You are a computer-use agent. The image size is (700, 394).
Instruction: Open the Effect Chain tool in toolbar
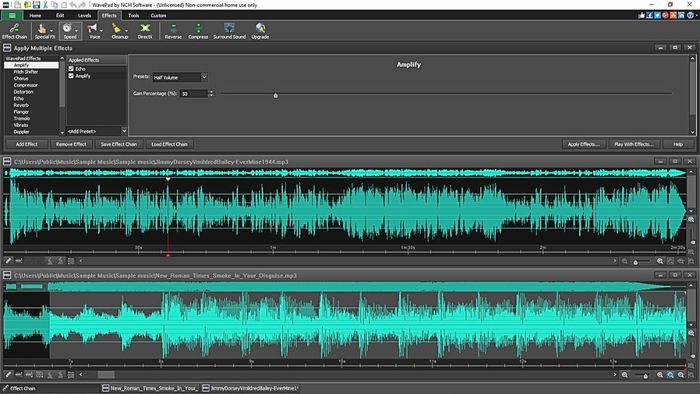click(14, 31)
